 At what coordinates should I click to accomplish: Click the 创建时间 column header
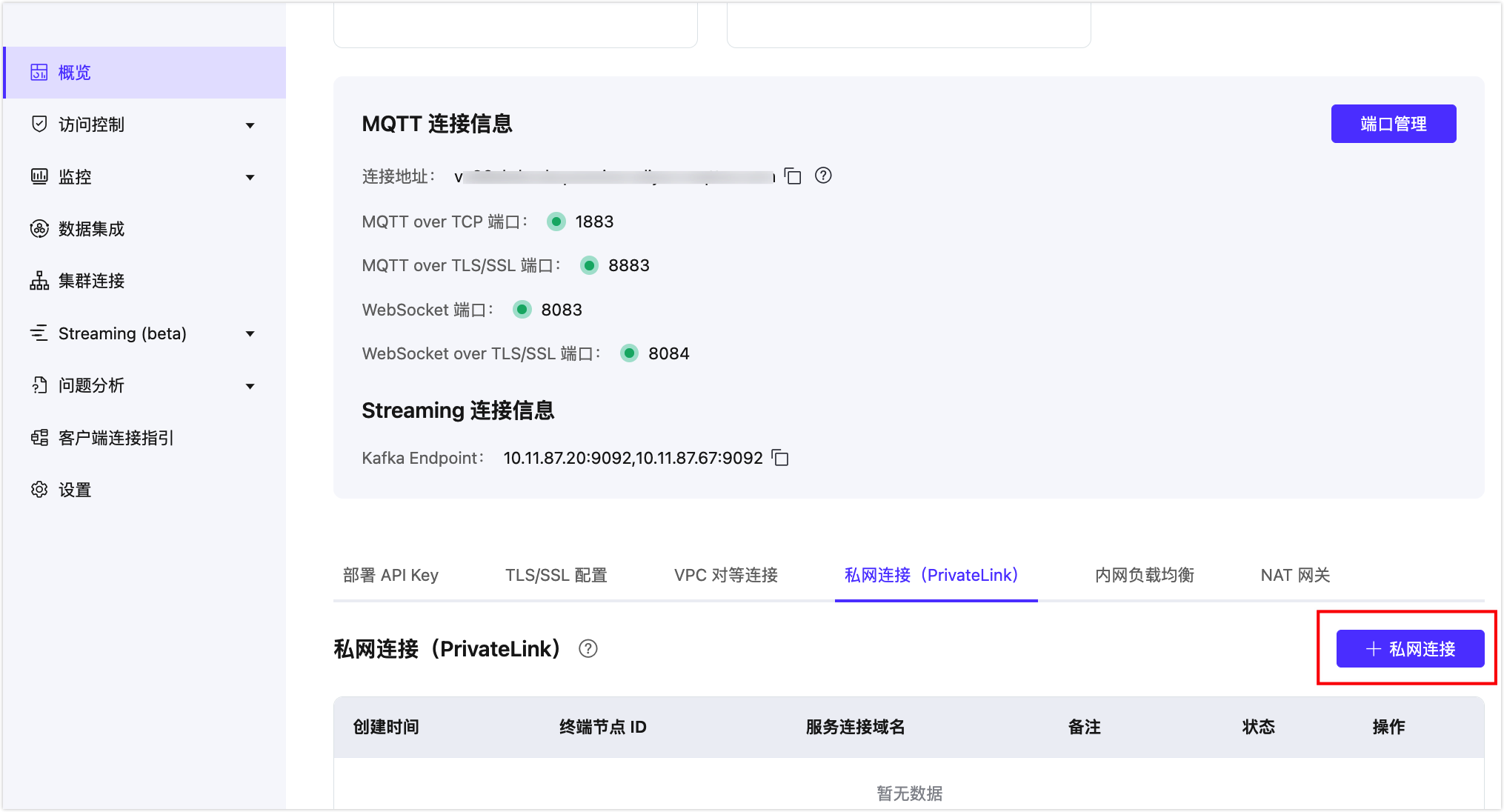click(386, 727)
